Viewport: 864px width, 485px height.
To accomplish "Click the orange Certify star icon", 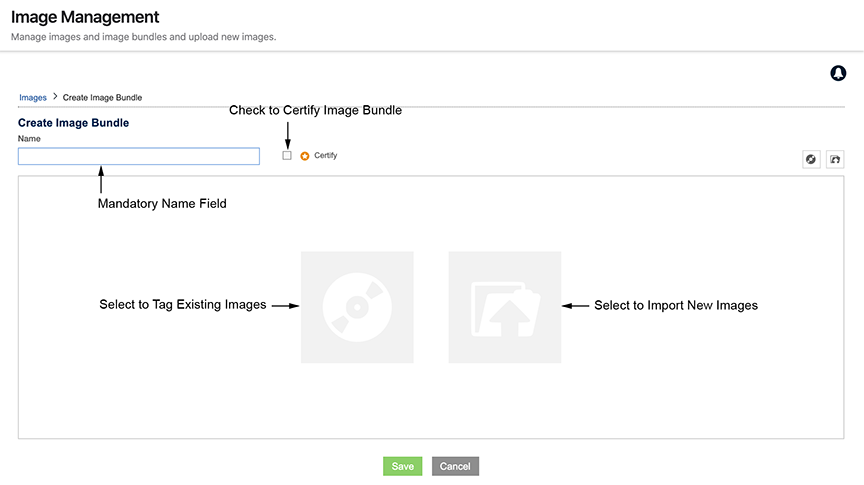I will (305, 156).
